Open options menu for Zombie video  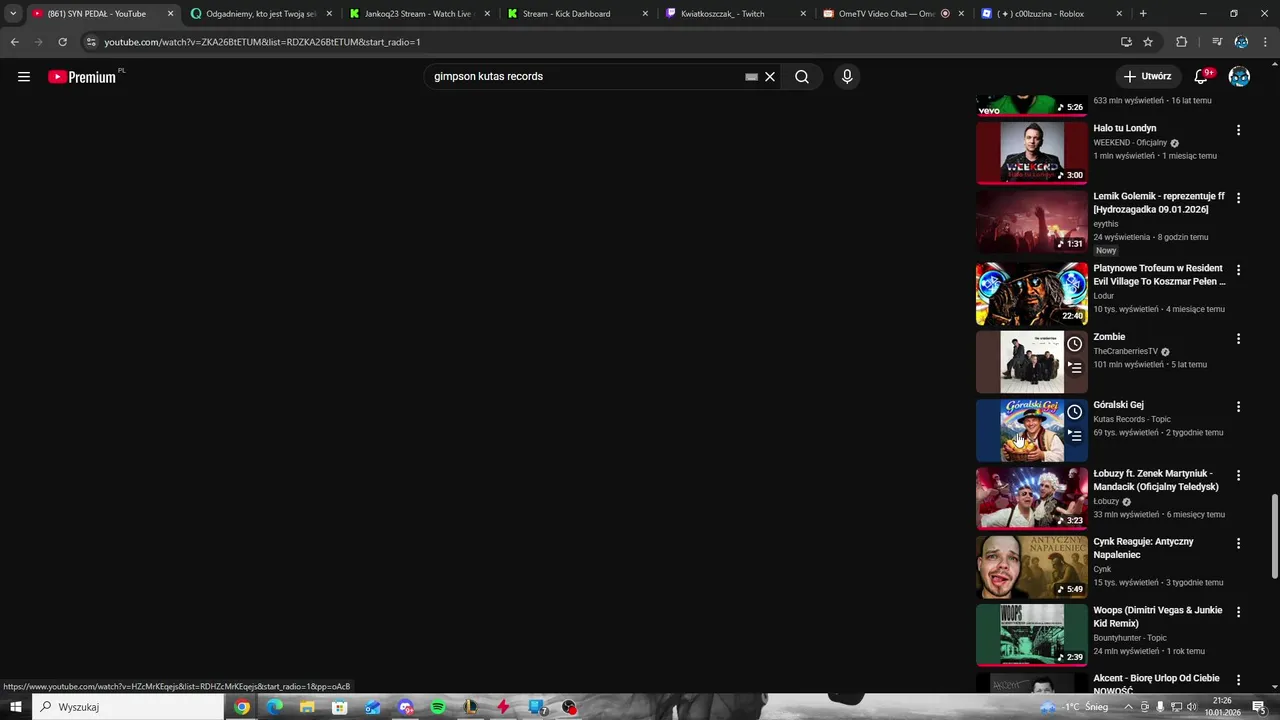coord(1238,339)
